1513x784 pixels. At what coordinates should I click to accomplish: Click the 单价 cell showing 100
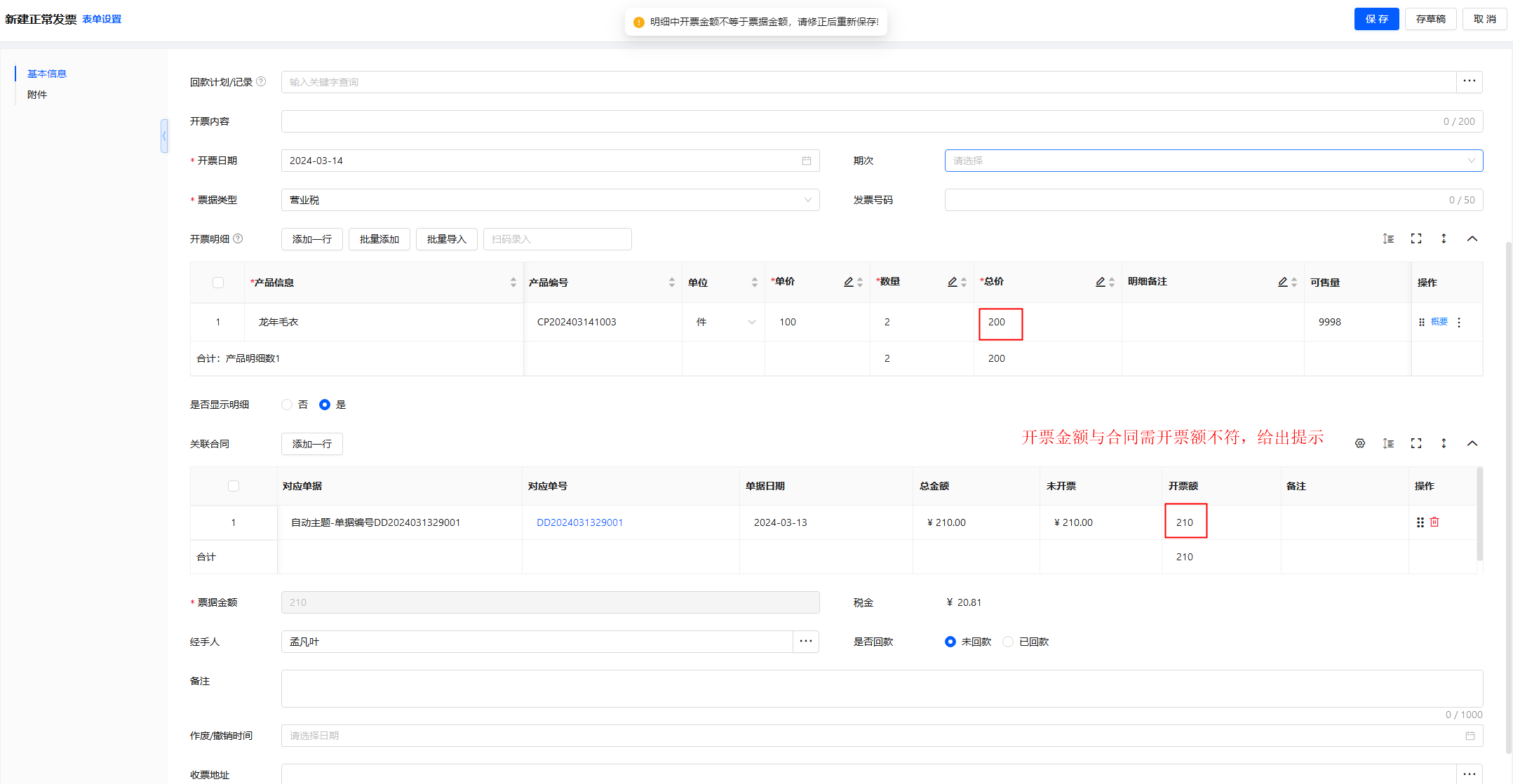coord(817,322)
